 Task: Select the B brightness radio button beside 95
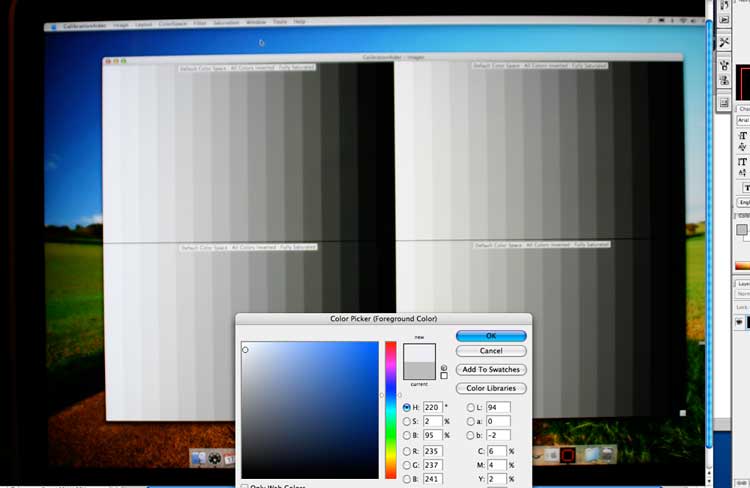point(407,435)
